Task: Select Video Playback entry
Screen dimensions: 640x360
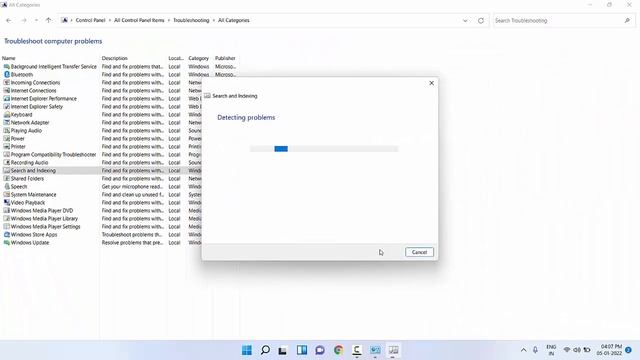Action: tap(28, 202)
